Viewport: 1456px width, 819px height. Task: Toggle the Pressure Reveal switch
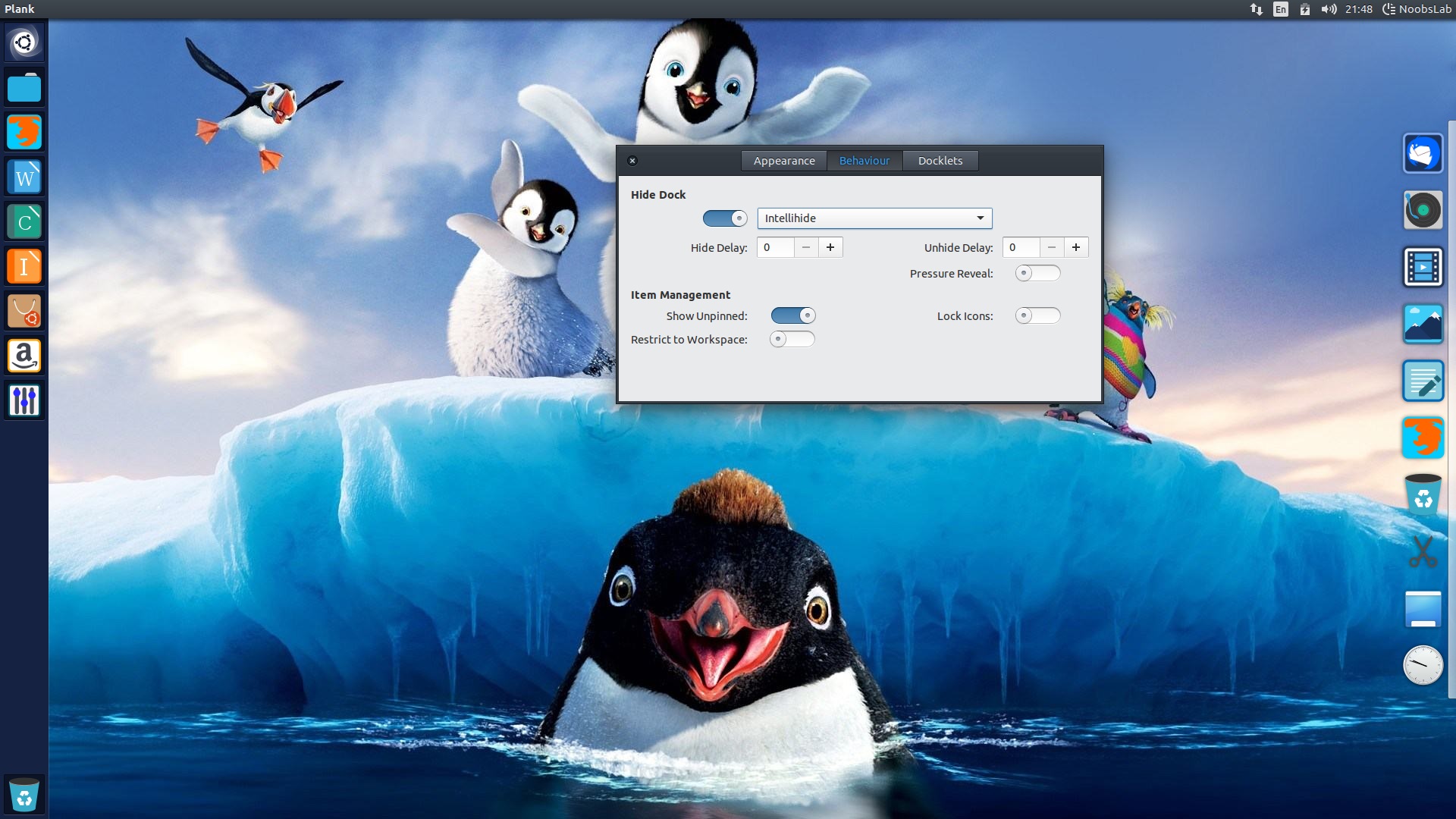point(1037,273)
